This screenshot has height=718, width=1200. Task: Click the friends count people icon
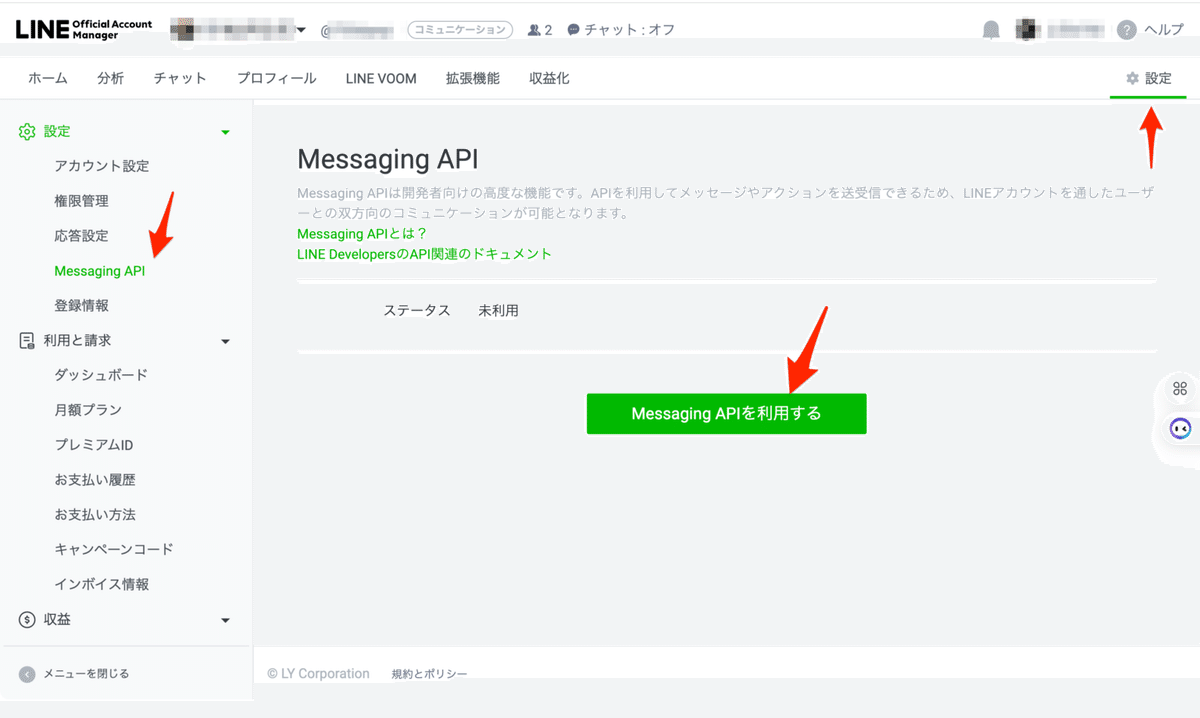[534, 30]
